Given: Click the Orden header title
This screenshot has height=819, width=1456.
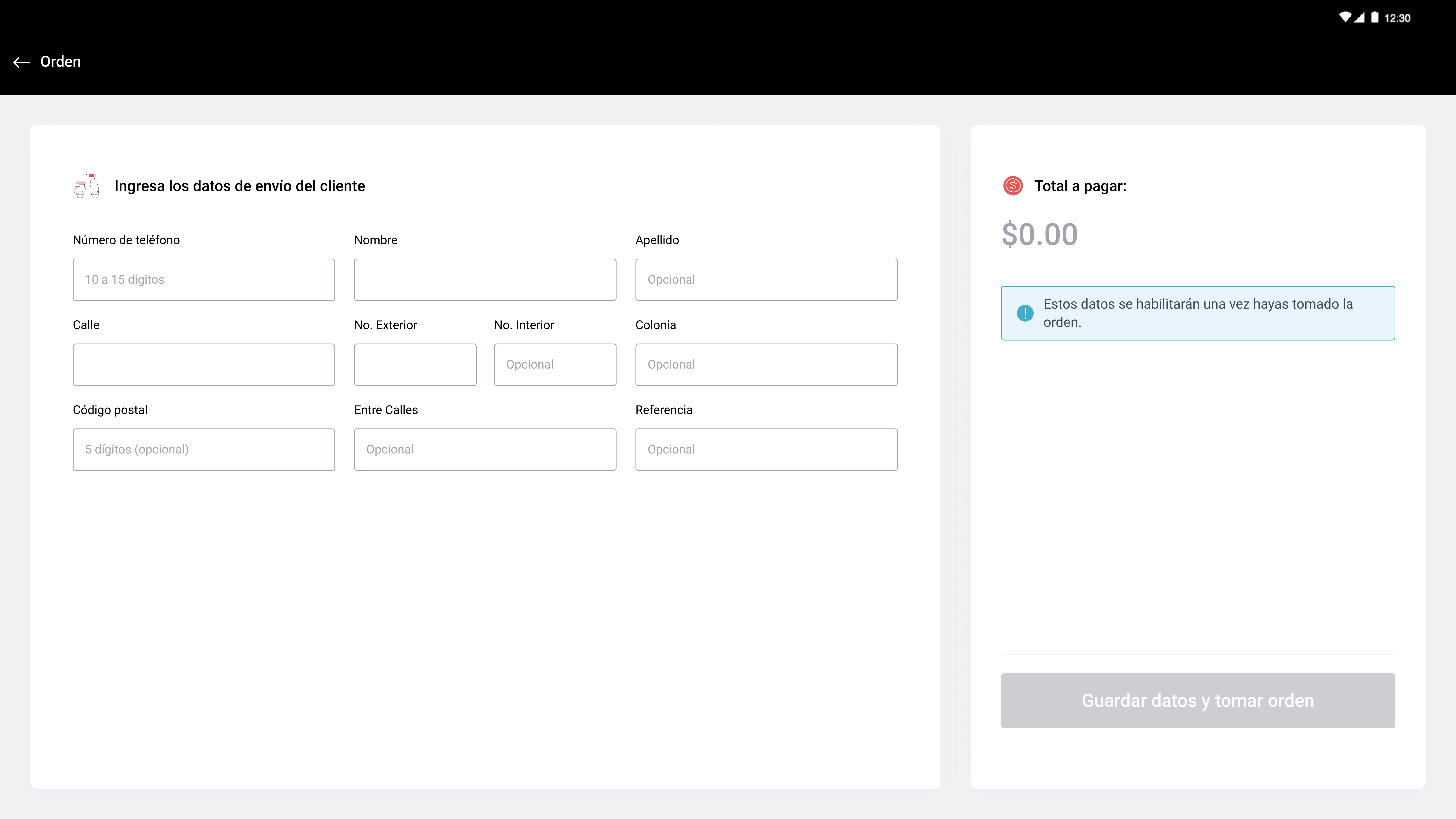Looking at the screenshot, I should (60, 62).
